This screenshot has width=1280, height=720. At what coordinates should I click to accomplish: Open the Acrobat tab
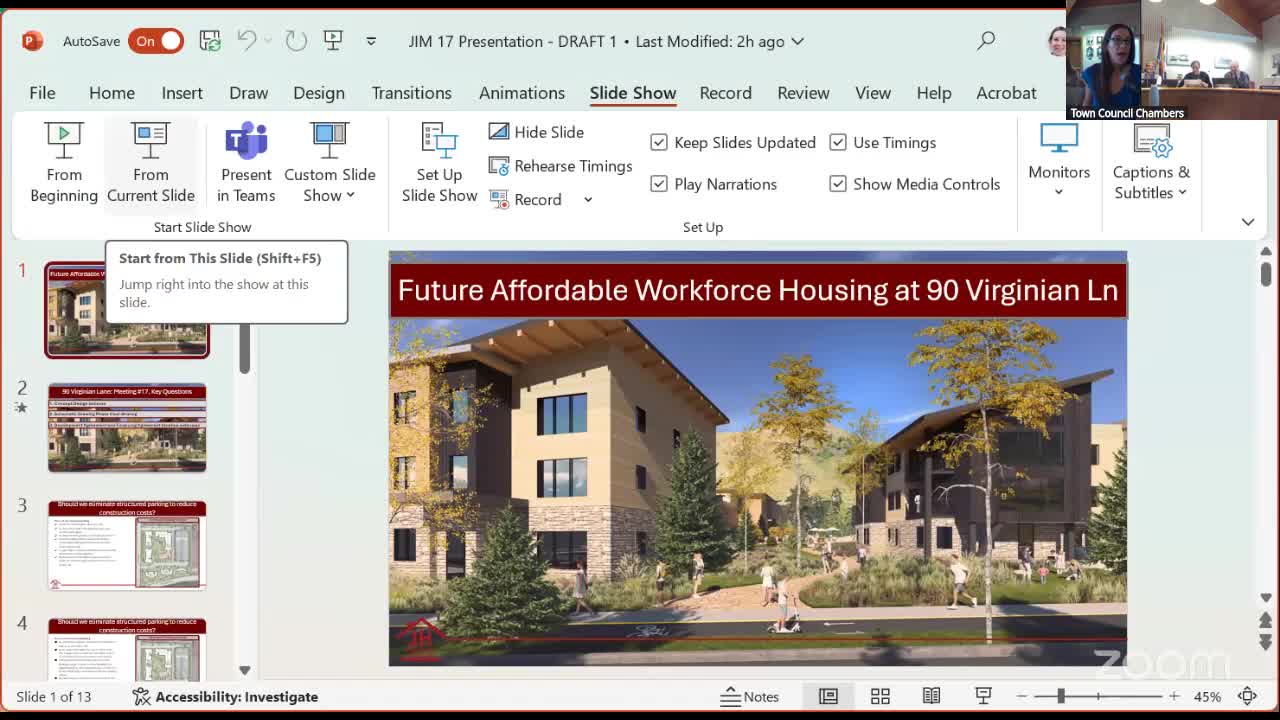point(1006,93)
